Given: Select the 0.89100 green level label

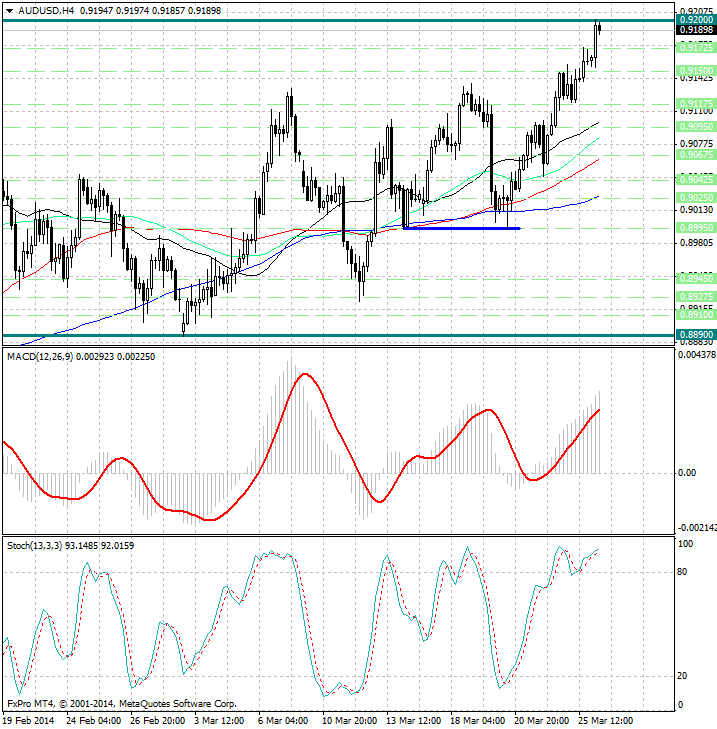Looking at the screenshot, I should [696, 315].
